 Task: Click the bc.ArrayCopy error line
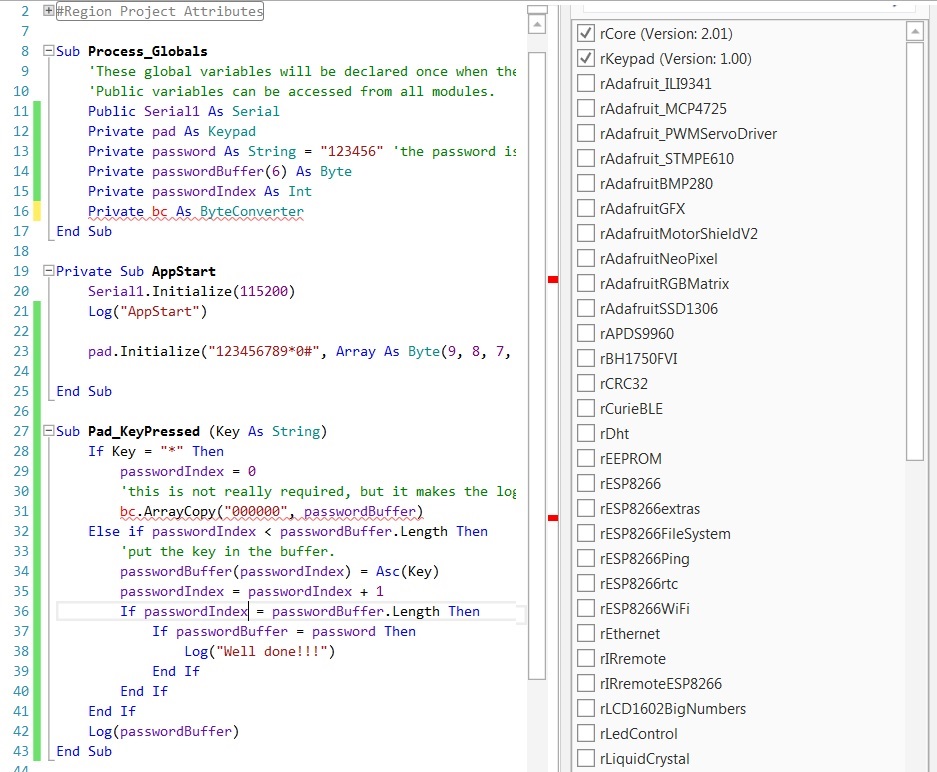[x=271, y=511]
